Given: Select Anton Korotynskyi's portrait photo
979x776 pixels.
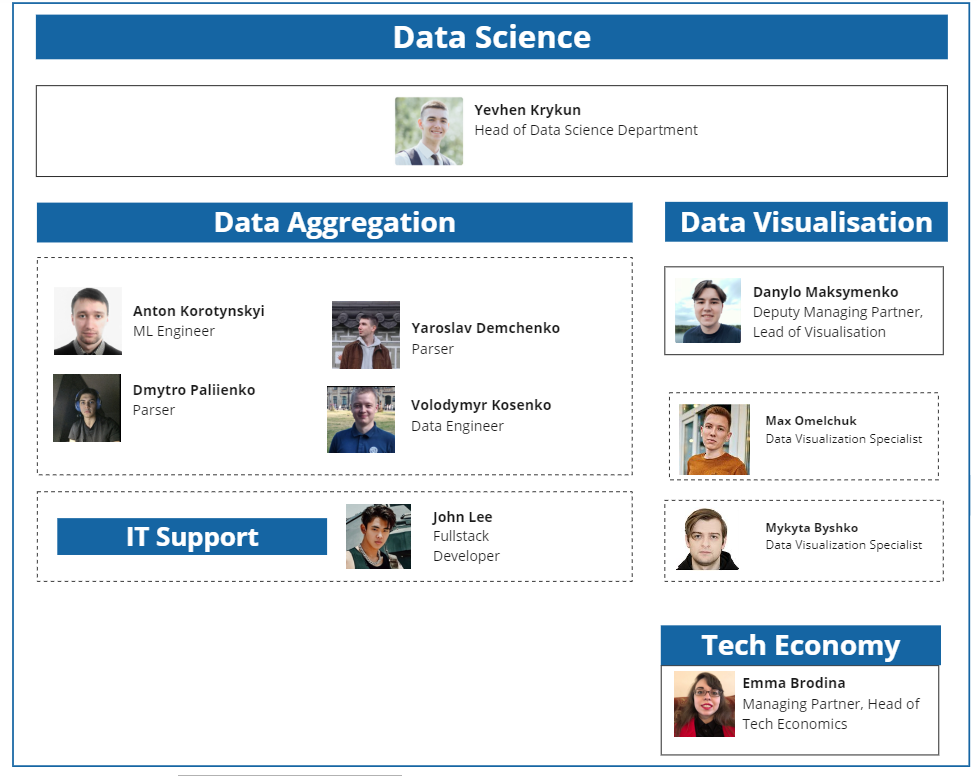Looking at the screenshot, I should (x=88, y=321).
